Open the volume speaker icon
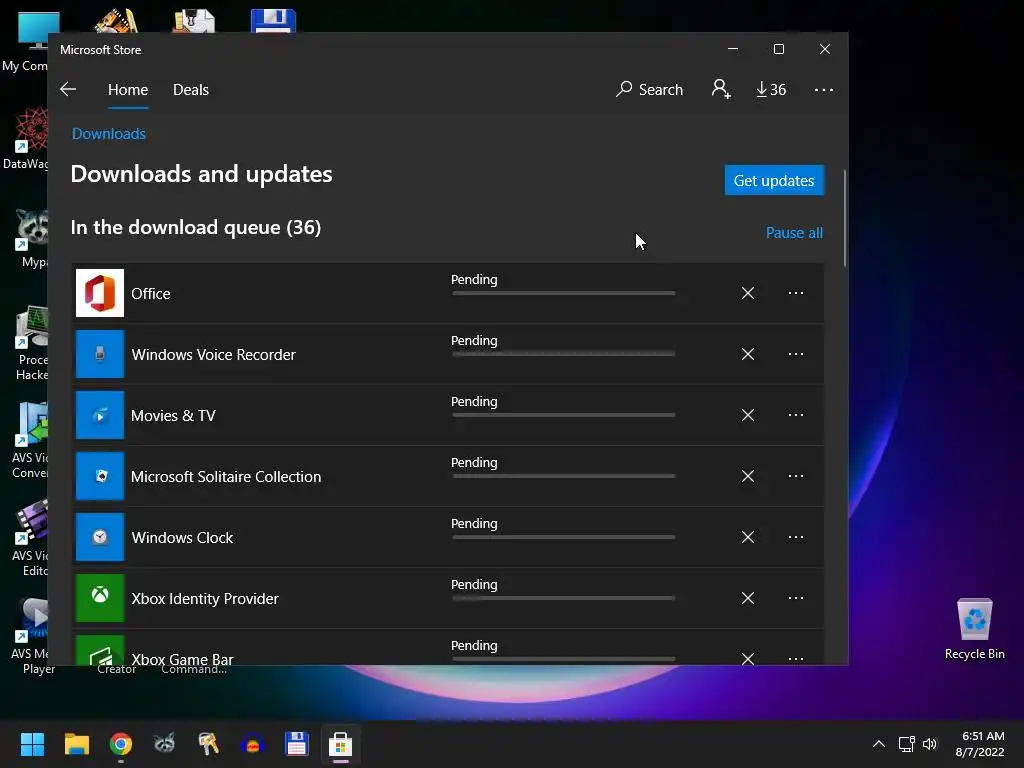 [930, 744]
